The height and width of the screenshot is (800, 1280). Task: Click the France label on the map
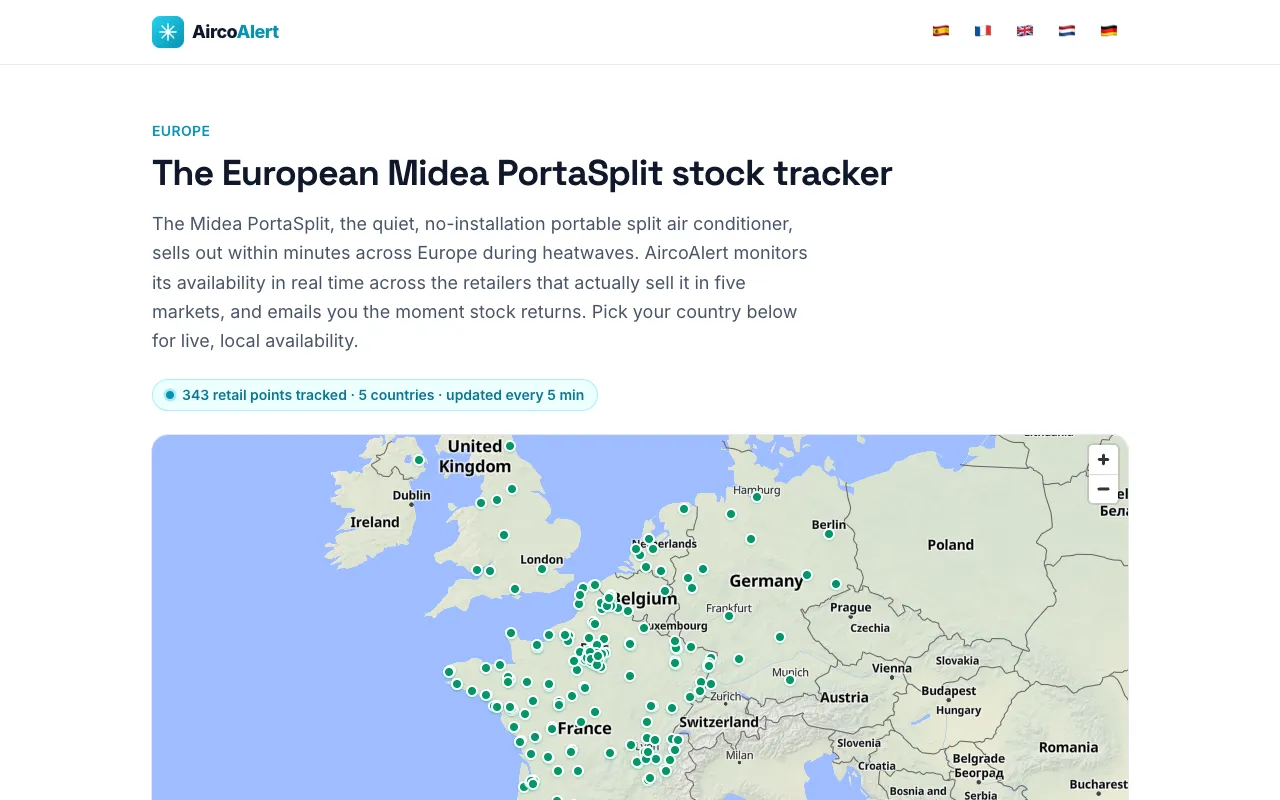coord(585,728)
